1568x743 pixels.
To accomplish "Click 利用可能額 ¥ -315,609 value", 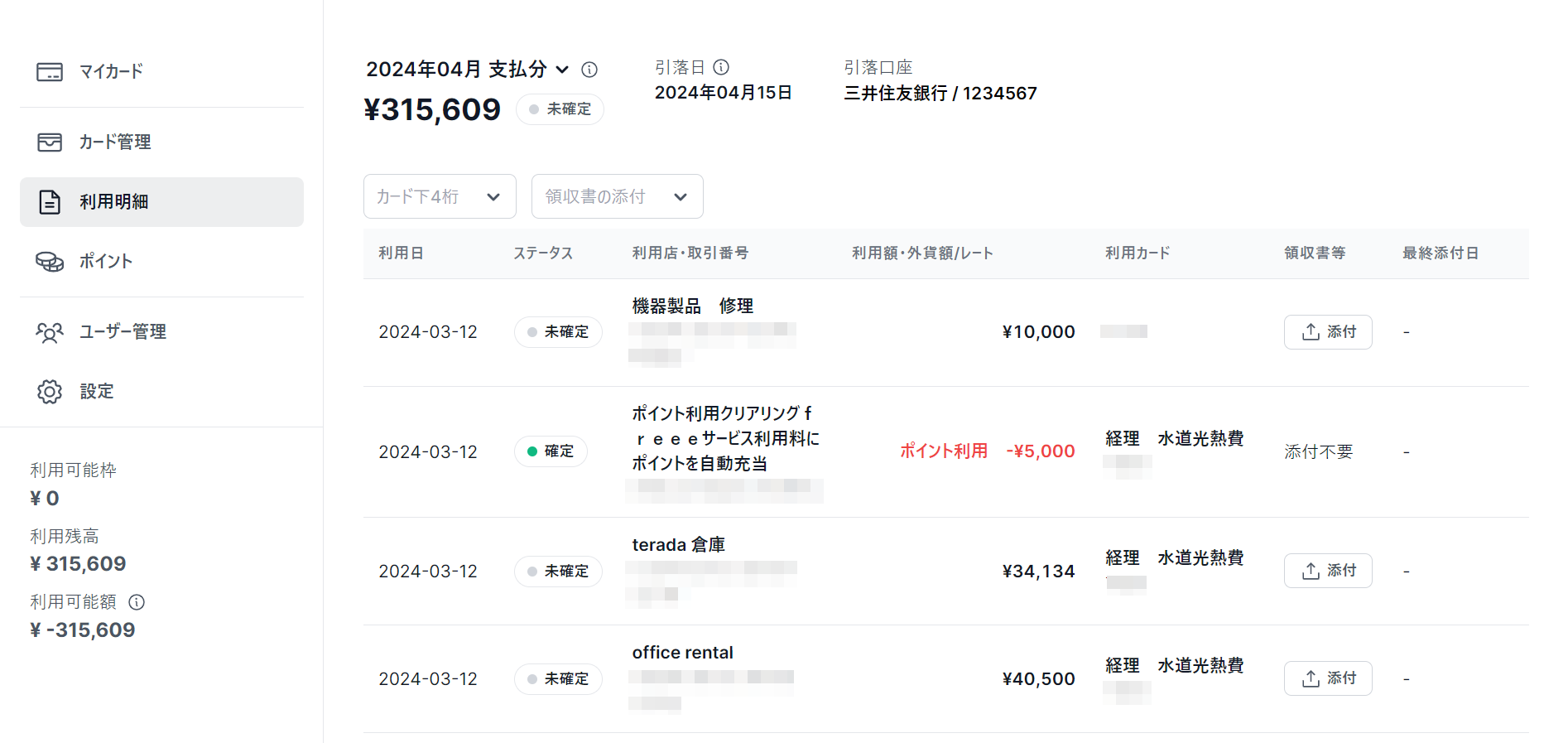I will pos(82,630).
